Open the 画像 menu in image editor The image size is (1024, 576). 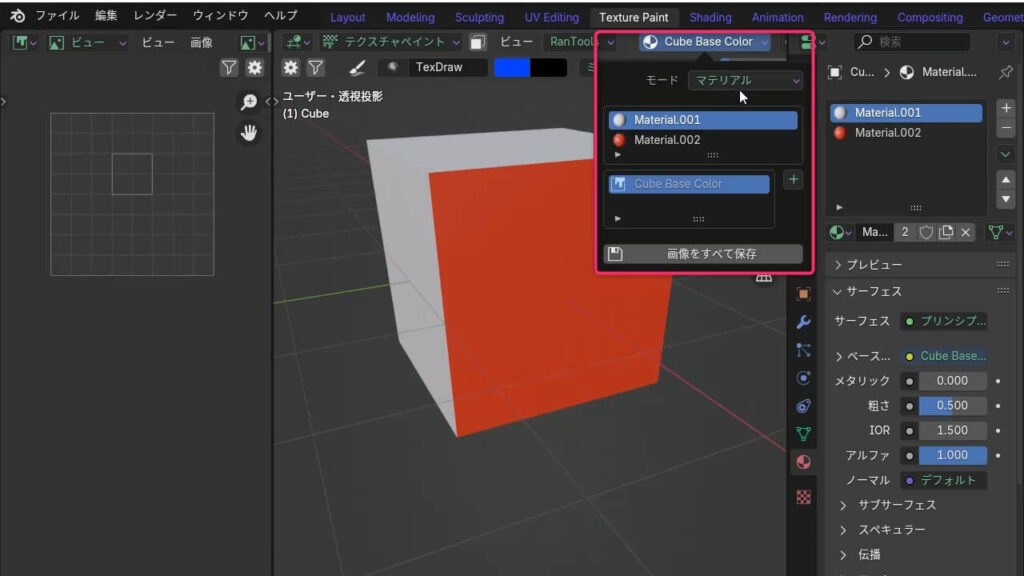tap(201, 43)
